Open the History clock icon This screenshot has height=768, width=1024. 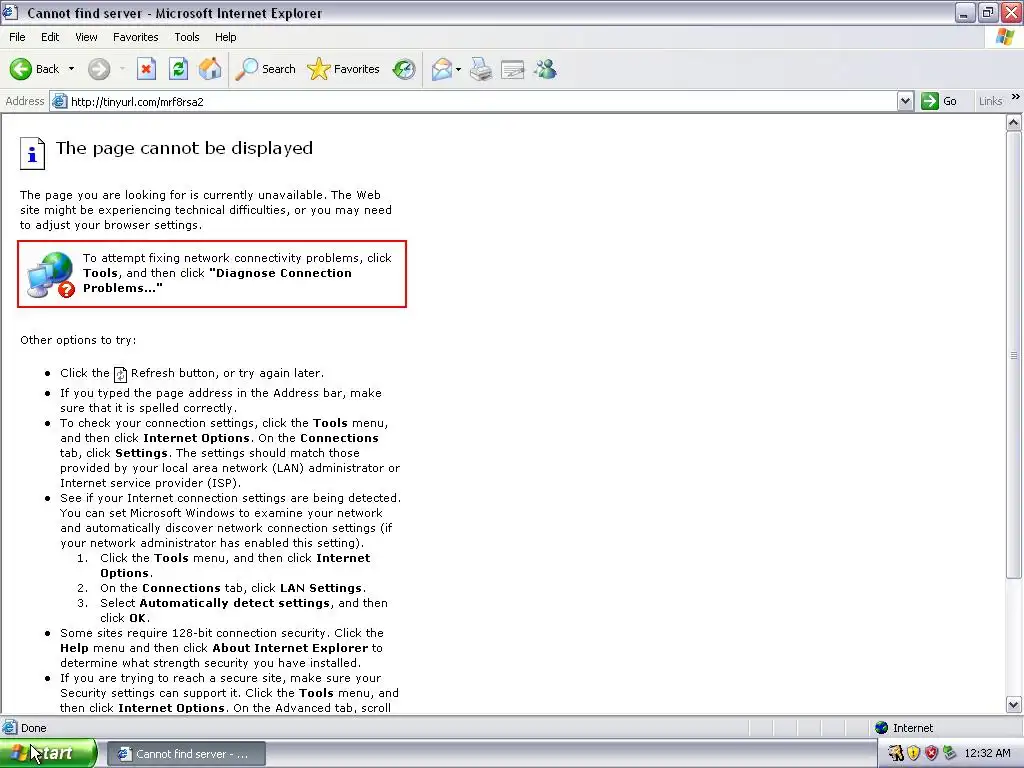(404, 69)
